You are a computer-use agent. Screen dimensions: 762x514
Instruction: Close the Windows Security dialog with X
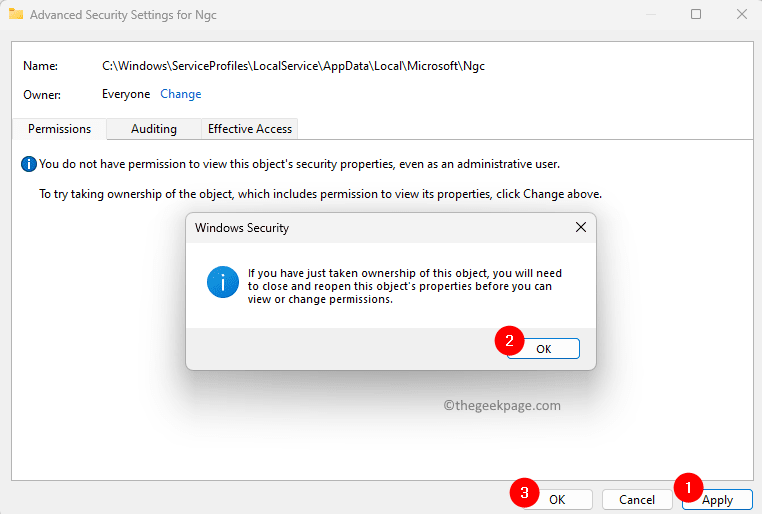[580, 228]
